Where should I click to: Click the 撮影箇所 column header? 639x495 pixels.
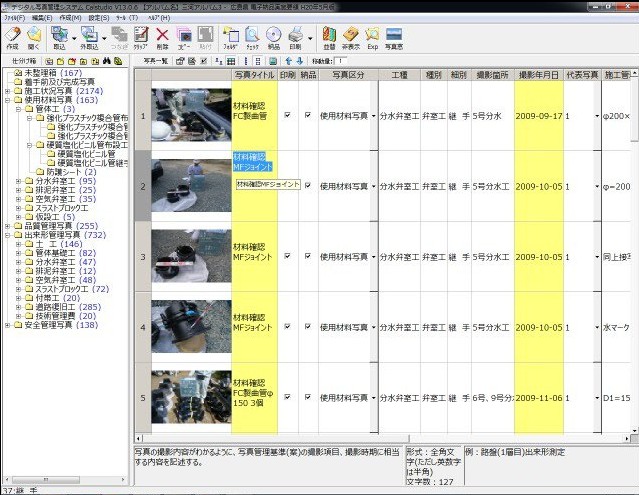(492, 75)
